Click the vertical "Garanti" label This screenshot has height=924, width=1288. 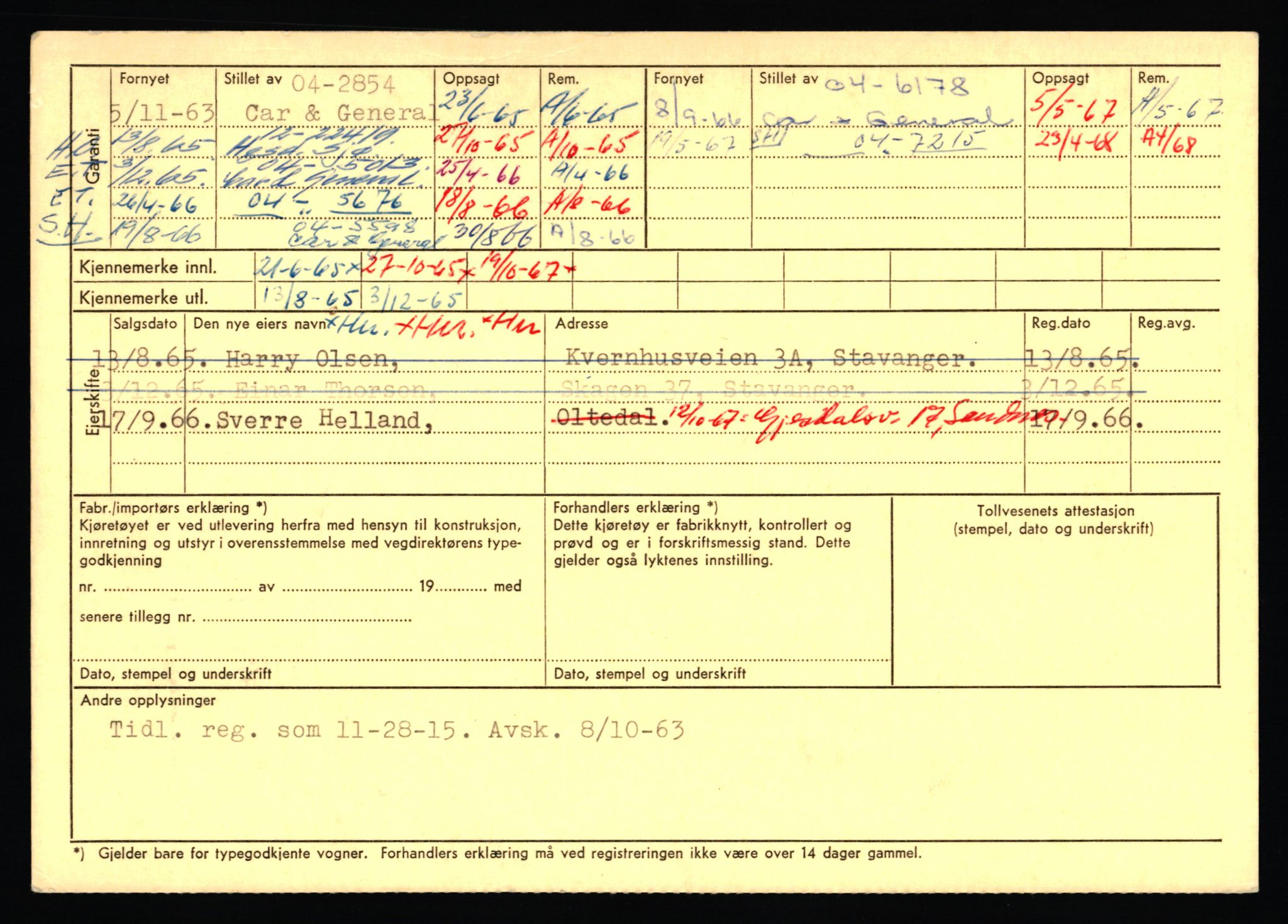pyautogui.click(x=93, y=156)
